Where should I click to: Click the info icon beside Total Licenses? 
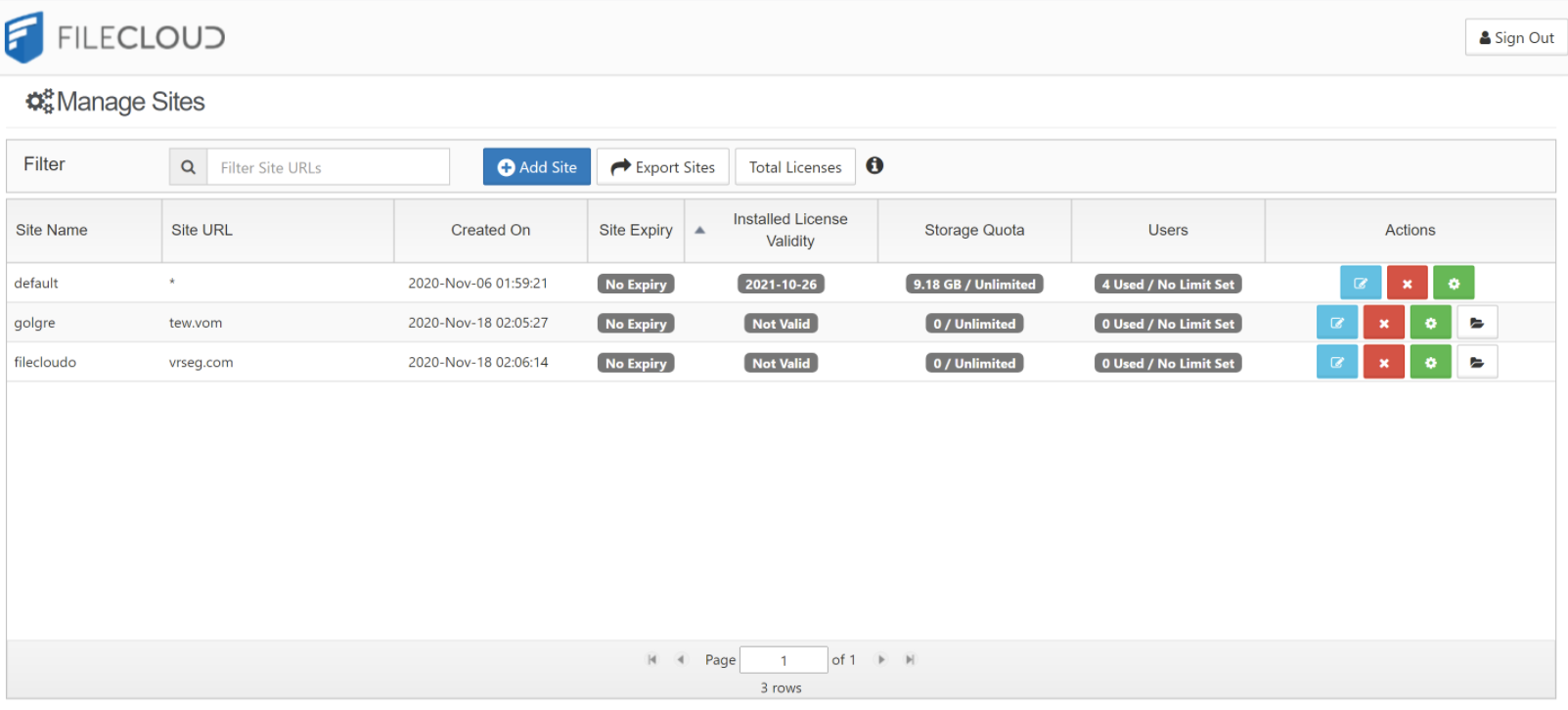click(x=874, y=166)
